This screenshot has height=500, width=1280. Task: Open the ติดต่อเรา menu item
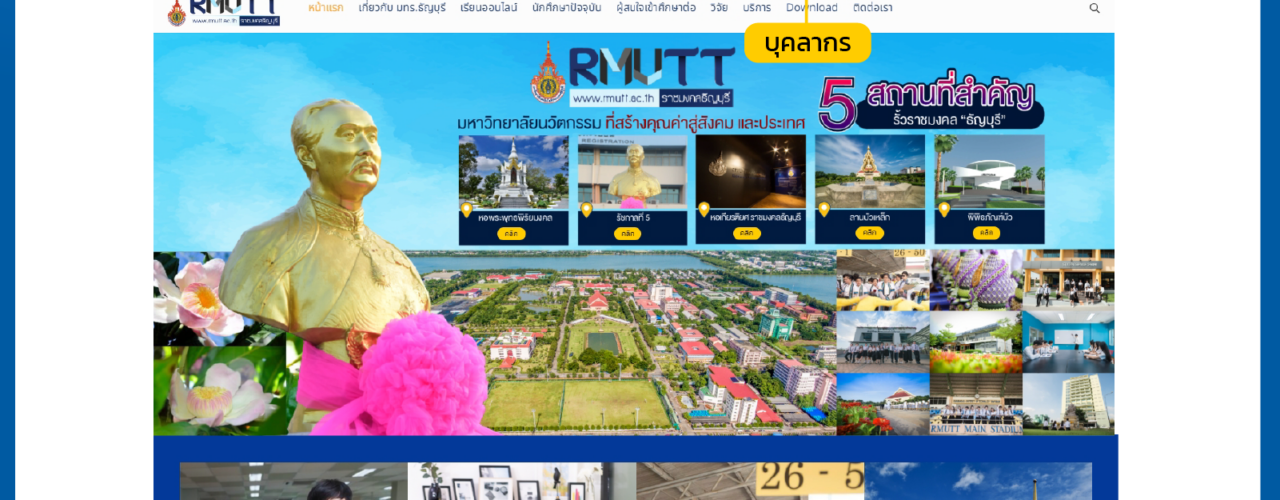tap(873, 8)
